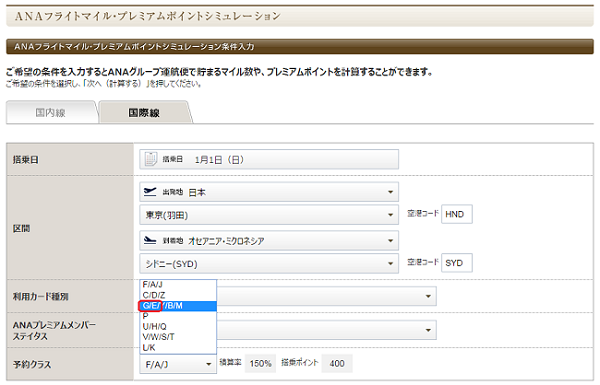Open the 予約クラス F/A/J dropdown
This screenshot has height=385, width=600.
[178, 364]
